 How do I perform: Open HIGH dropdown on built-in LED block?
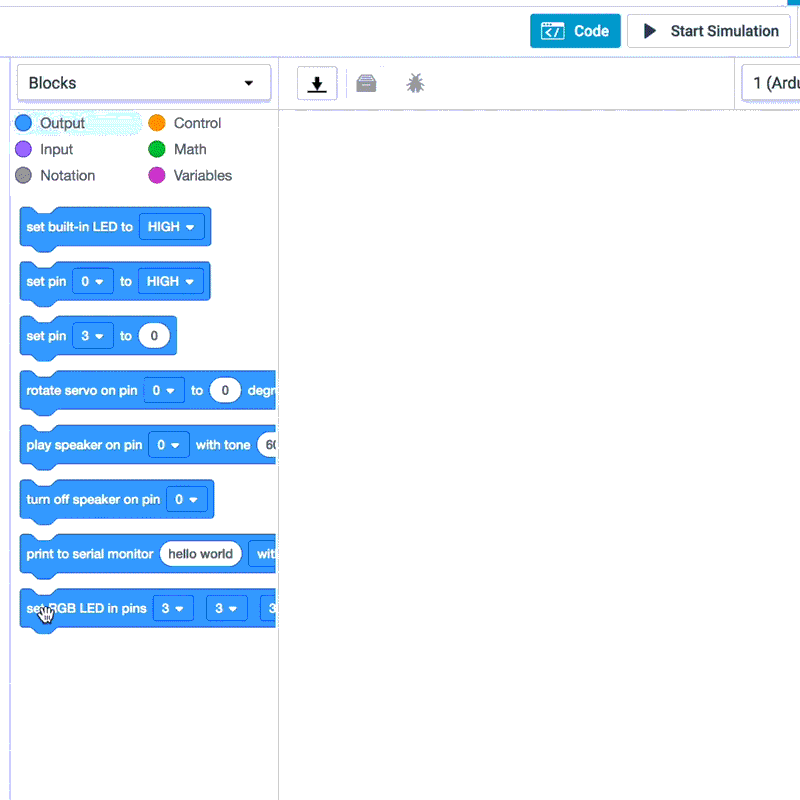[171, 227]
